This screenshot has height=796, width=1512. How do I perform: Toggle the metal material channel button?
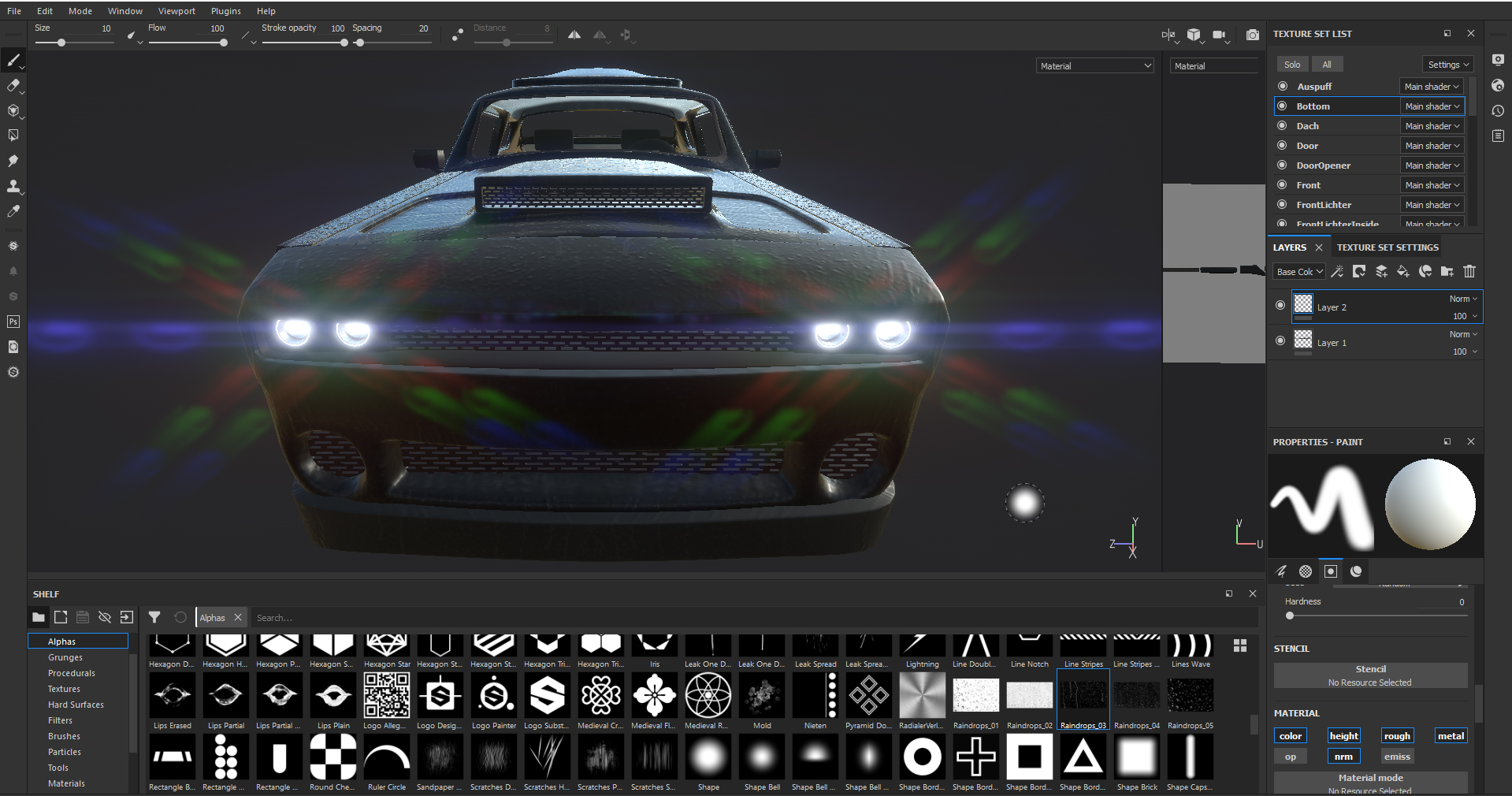1451,736
